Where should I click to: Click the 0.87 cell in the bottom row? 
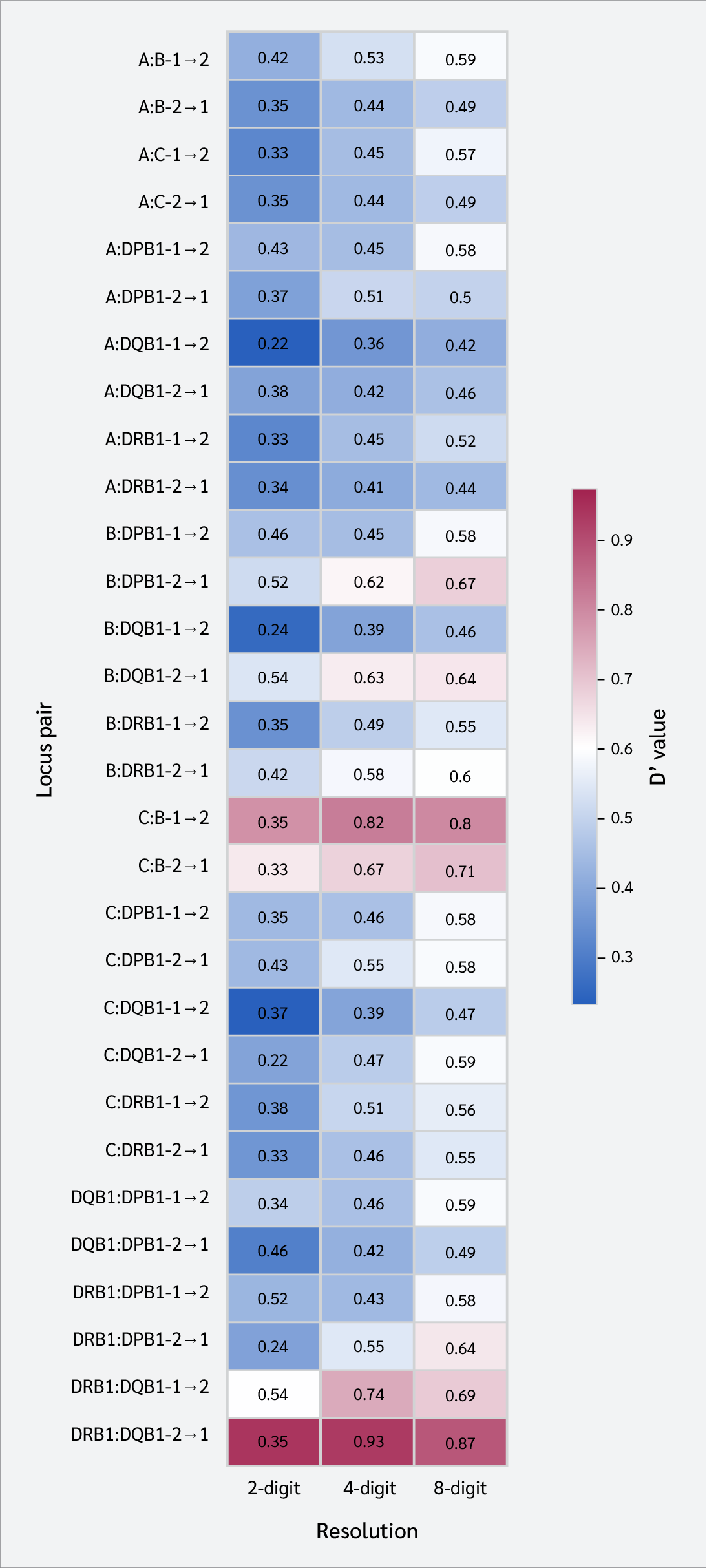[460, 1442]
